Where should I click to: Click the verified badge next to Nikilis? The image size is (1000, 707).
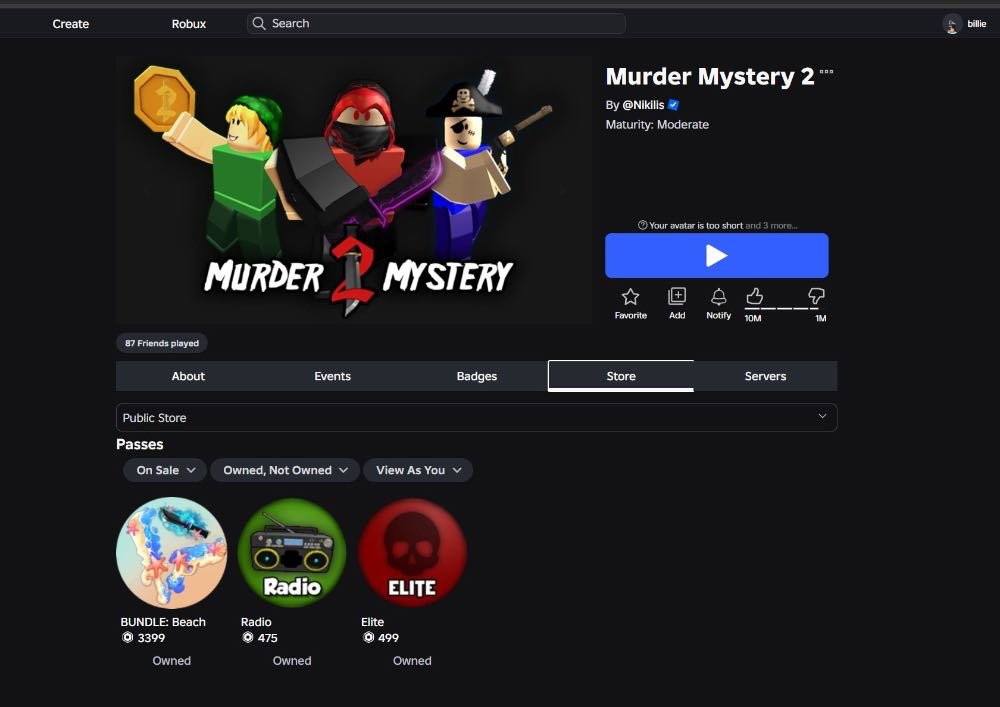[x=673, y=105]
